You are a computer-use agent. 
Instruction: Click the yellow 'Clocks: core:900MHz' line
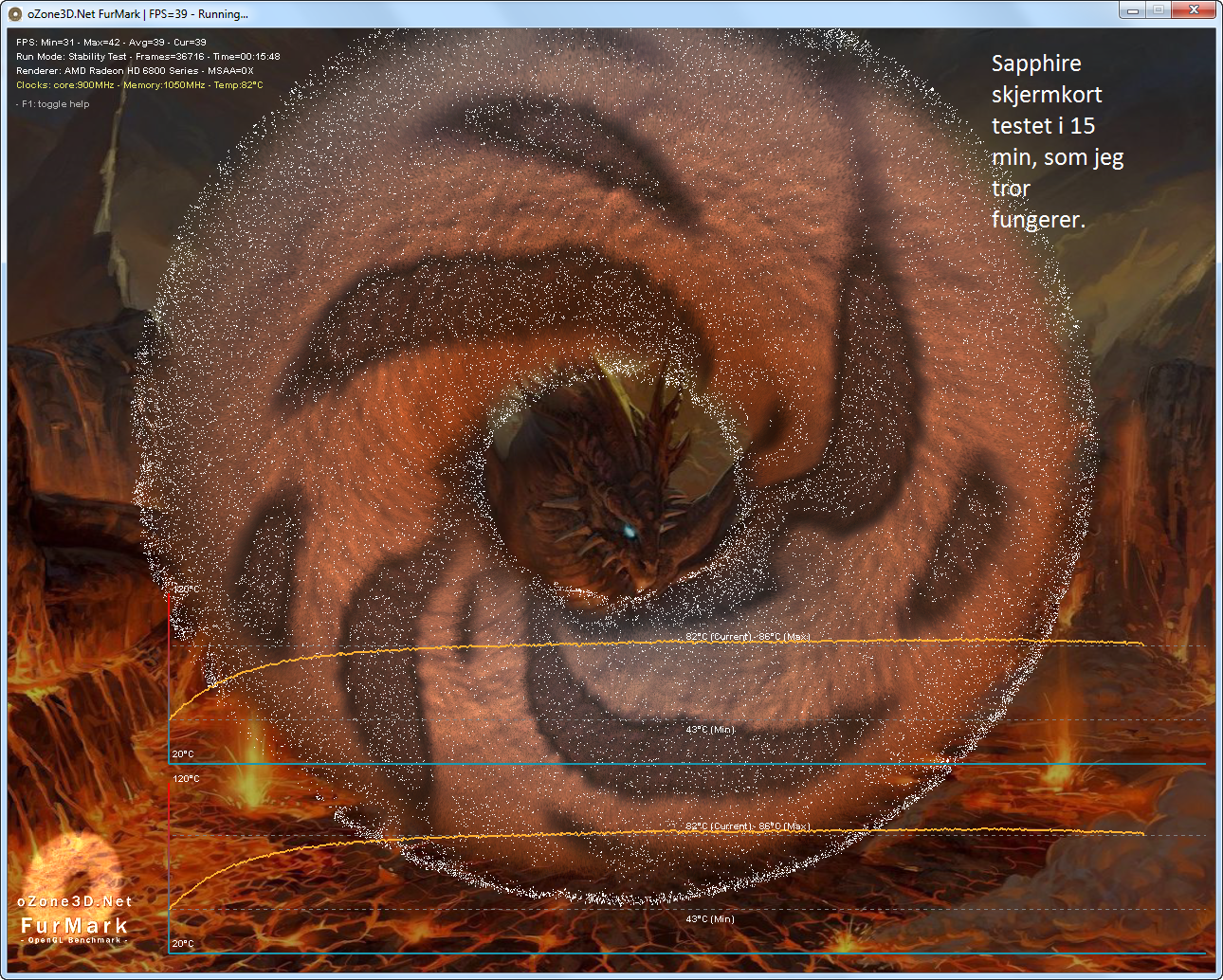coord(139,85)
